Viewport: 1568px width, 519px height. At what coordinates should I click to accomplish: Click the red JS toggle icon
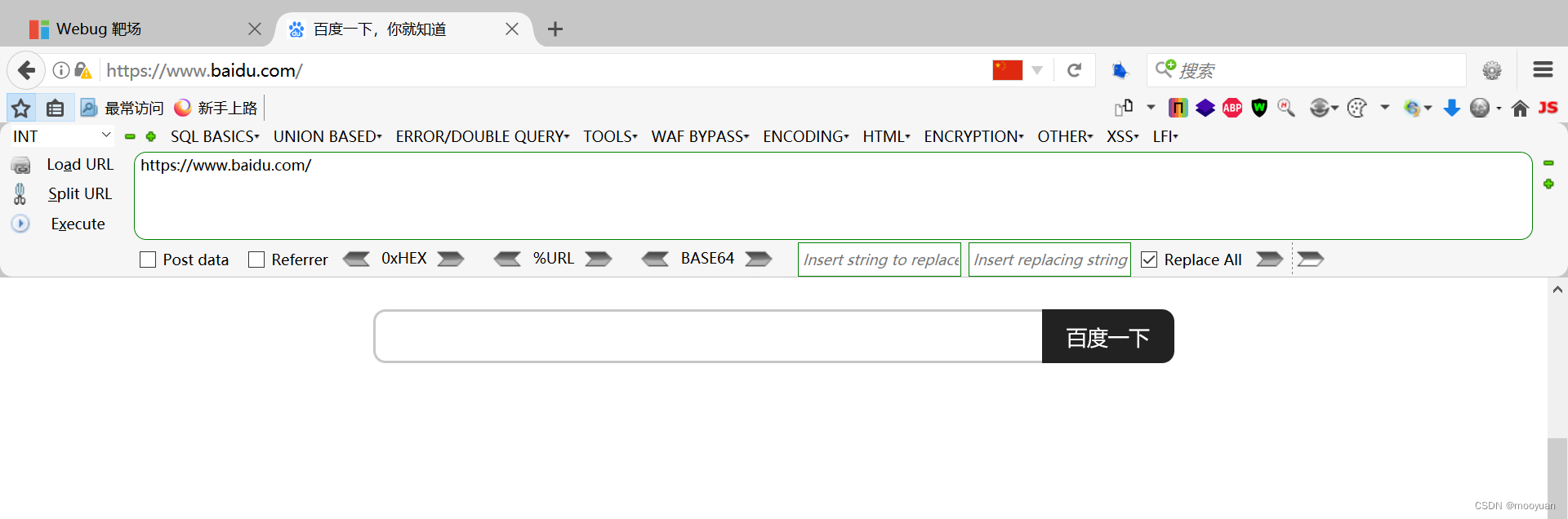pyautogui.click(x=1548, y=108)
